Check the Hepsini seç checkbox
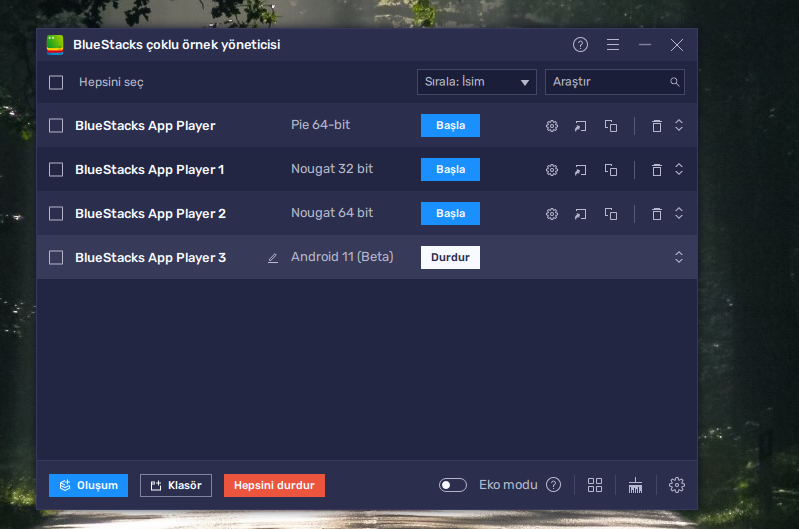 [56, 83]
